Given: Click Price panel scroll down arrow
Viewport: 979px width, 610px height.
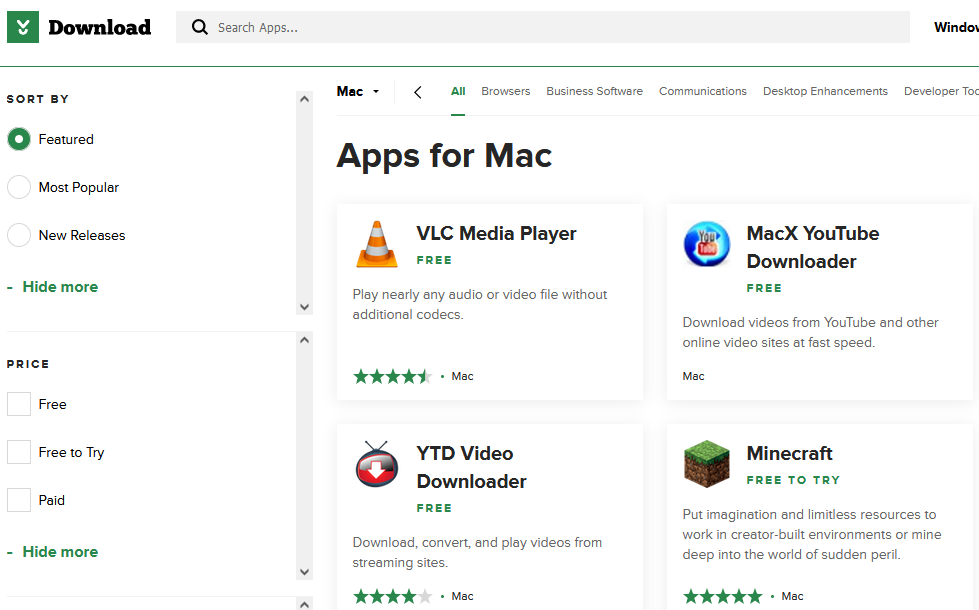Looking at the screenshot, I should point(304,572).
